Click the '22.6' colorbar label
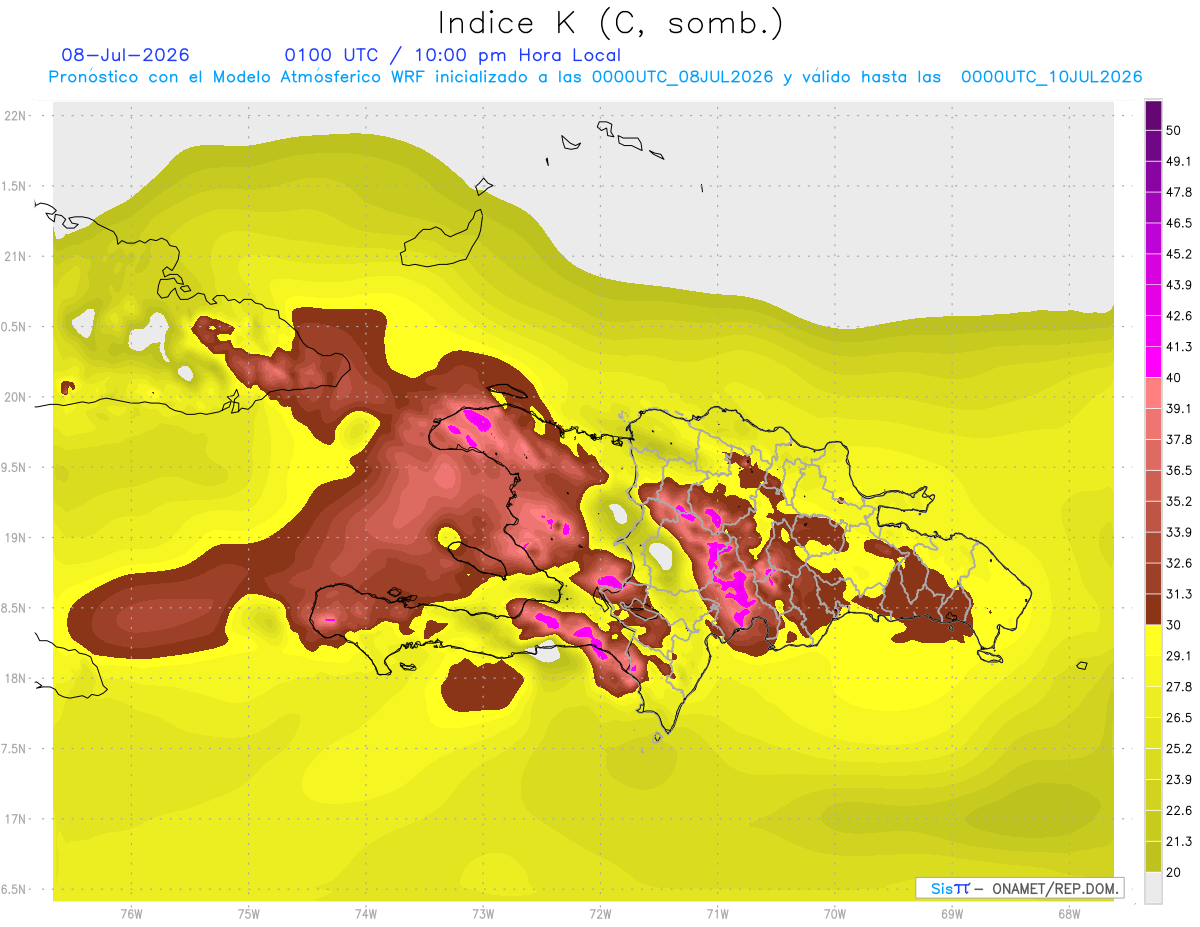The image size is (1200, 927). [x=1179, y=811]
